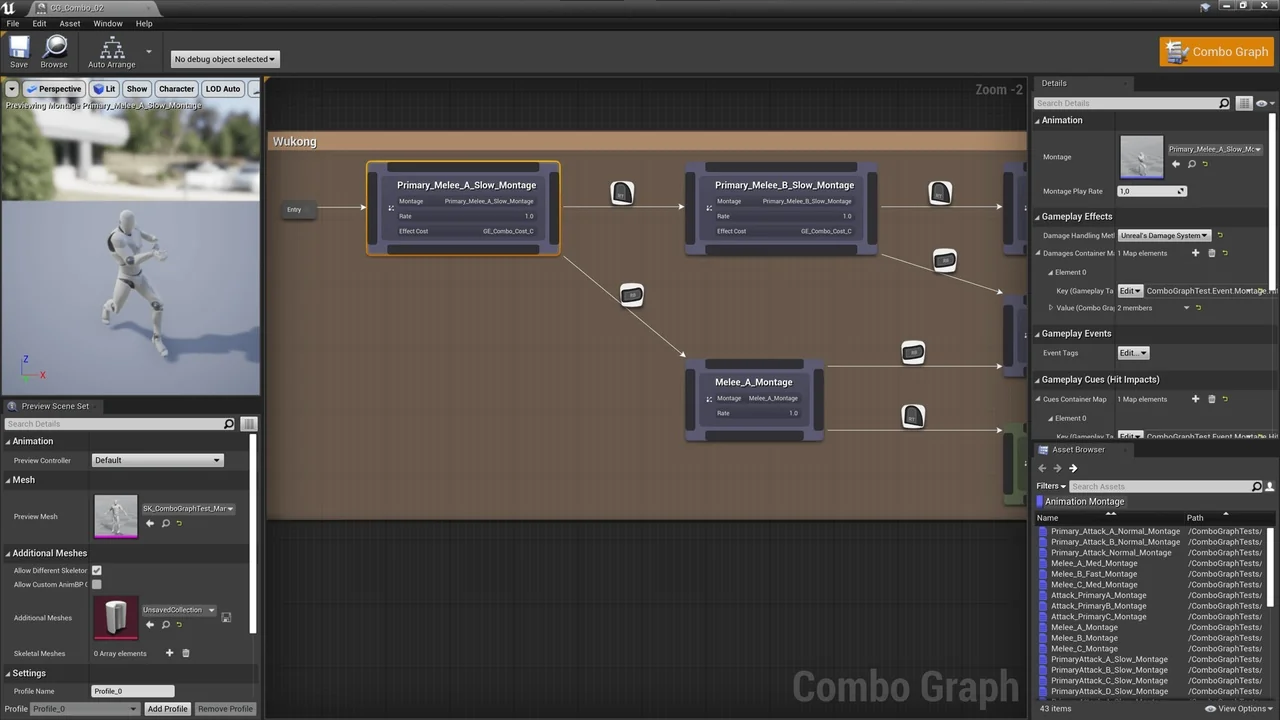The height and width of the screenshot is (720, 1280).
Task: Click the trash icon beside Cues Container Map
Action: (x=1211, y=399)
